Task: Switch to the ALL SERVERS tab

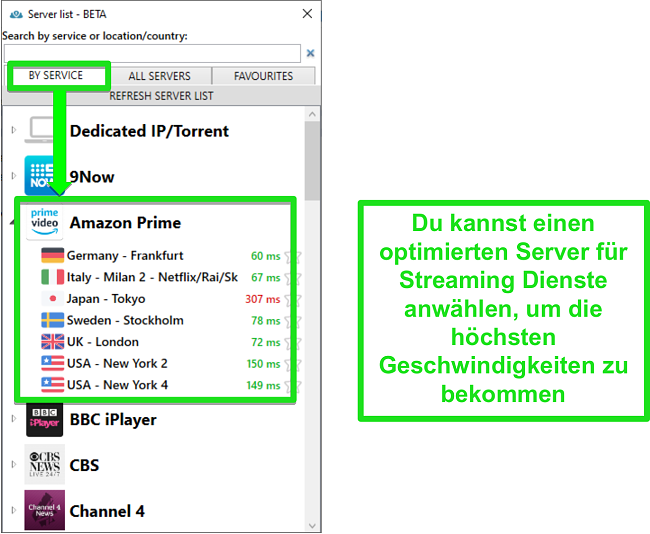Action: [x=160, y=76]
